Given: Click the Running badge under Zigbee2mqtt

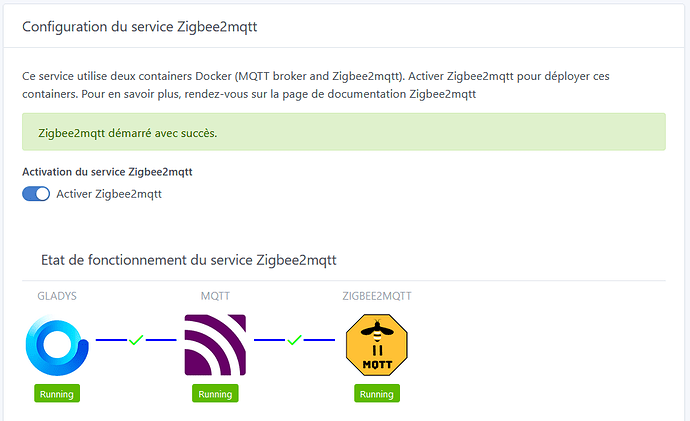Looking at the screenshot, I should click(376, 394).
